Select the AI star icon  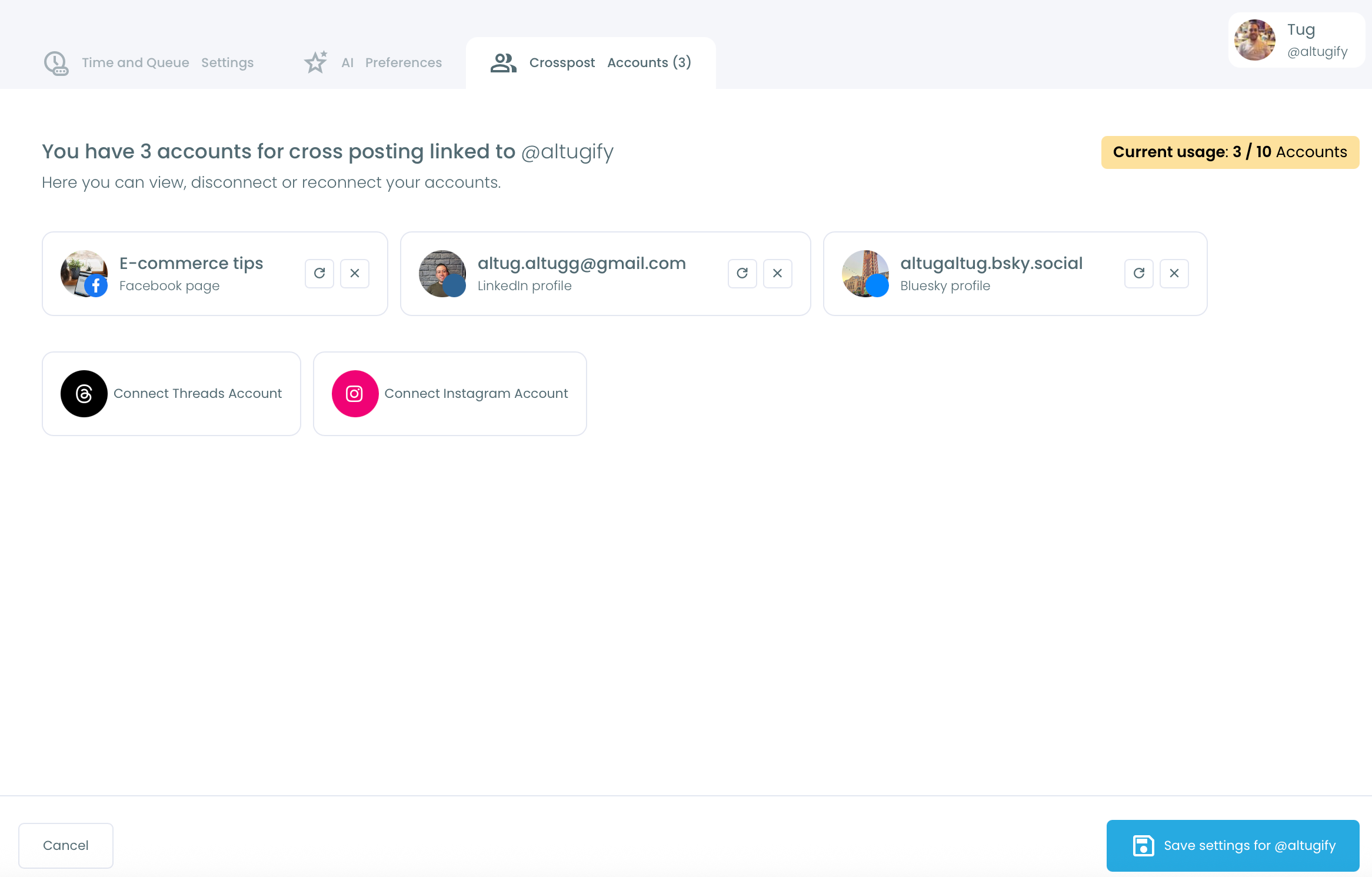click(x=315, y=62)
